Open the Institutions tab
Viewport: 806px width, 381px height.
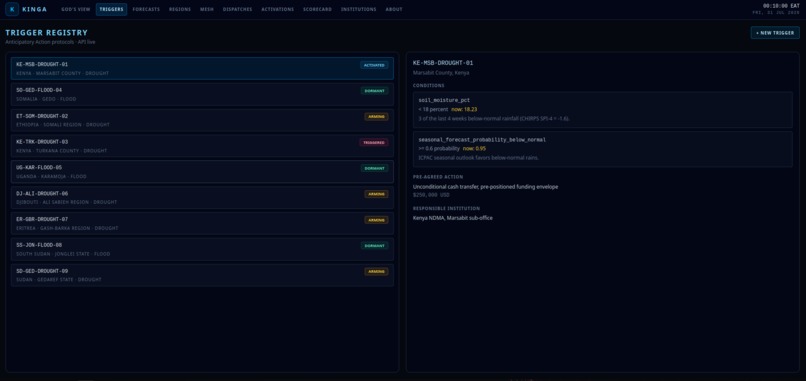358,9
